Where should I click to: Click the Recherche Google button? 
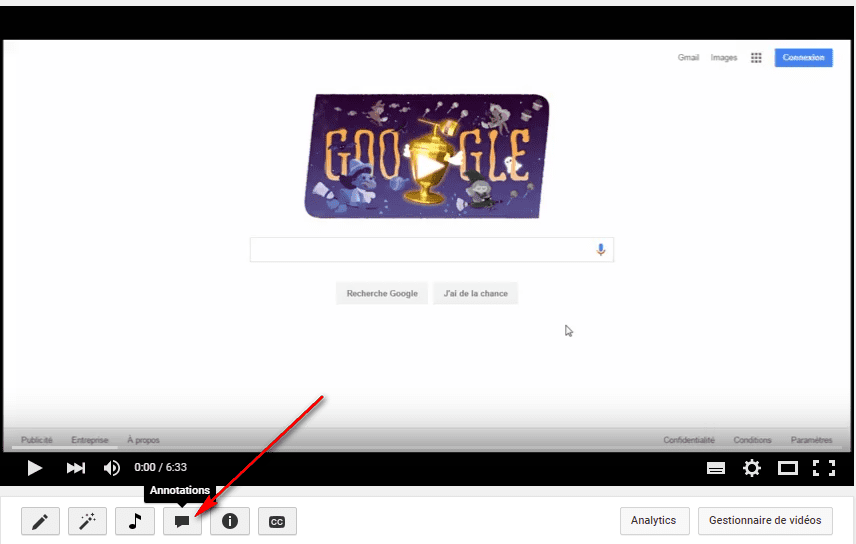point(382,293)
